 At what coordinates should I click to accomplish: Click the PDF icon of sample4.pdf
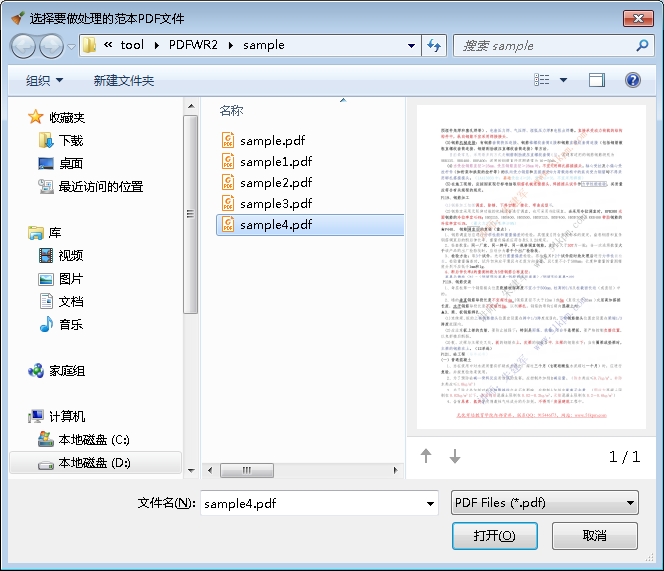point(228,224)
